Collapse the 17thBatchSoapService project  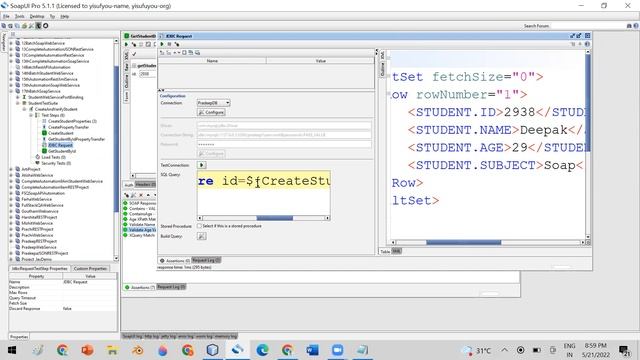pos(11,91)
